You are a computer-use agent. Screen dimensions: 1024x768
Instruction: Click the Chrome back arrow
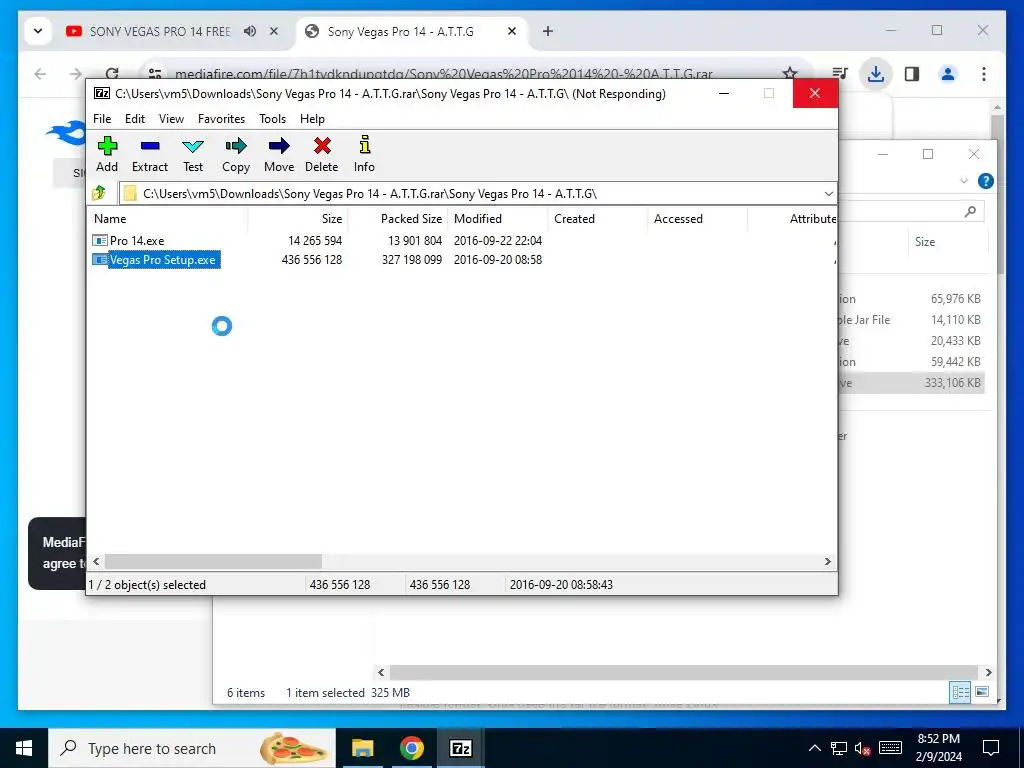click(40, 74)
